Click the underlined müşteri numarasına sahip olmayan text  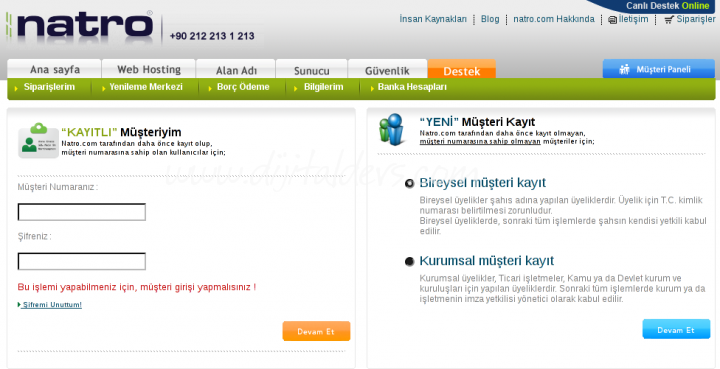pos(480,142)
